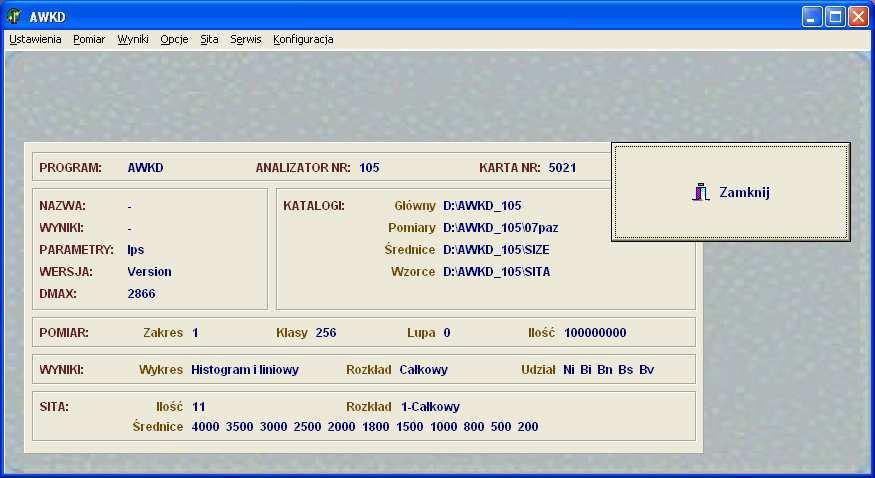
Task: Click sieve diameter 1000
Action: click(x=444, y=427)
